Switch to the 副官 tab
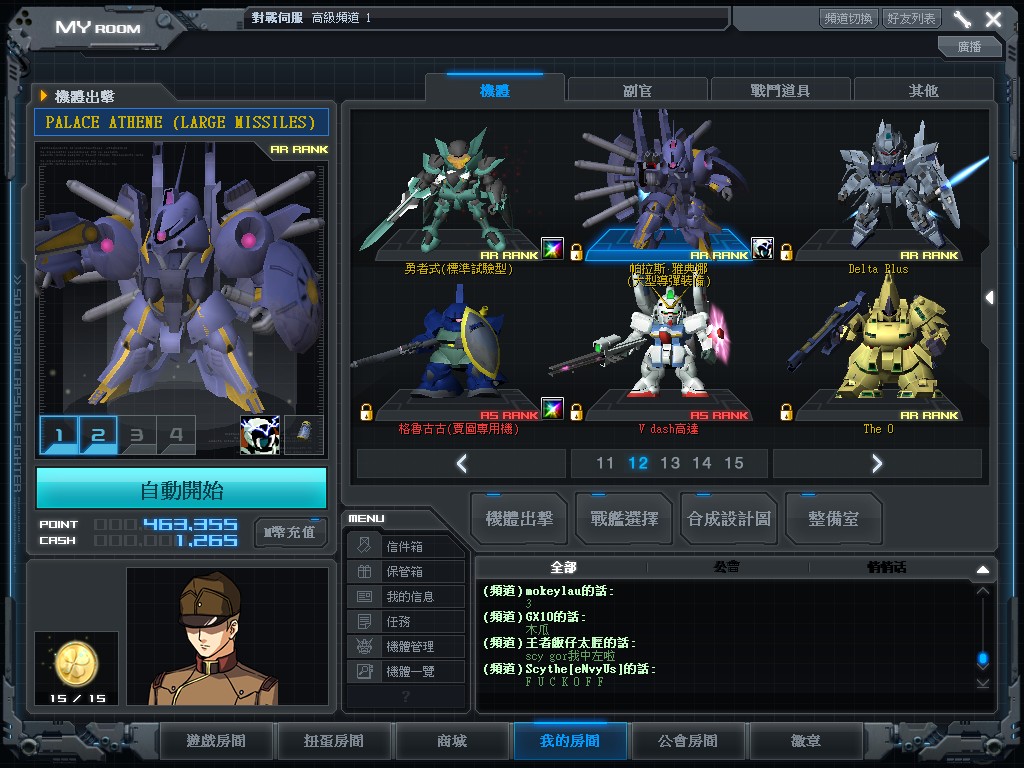This screenshot has height=768, width=1024. [x=637, y=90]
